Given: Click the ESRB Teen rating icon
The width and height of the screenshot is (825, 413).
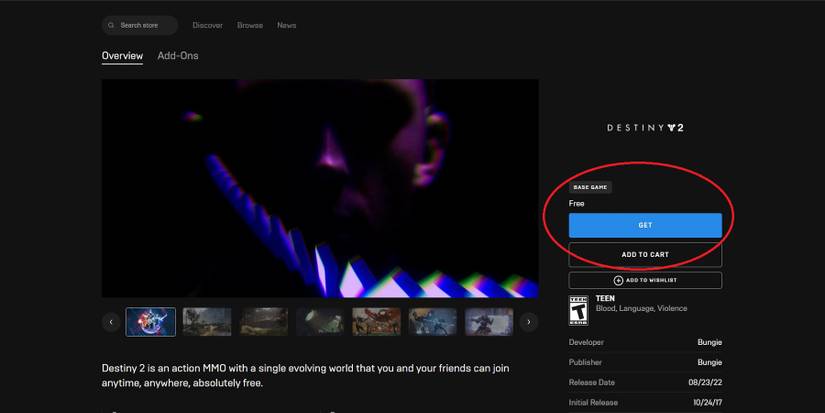Looking at the screenshot, I should (578, 309).
